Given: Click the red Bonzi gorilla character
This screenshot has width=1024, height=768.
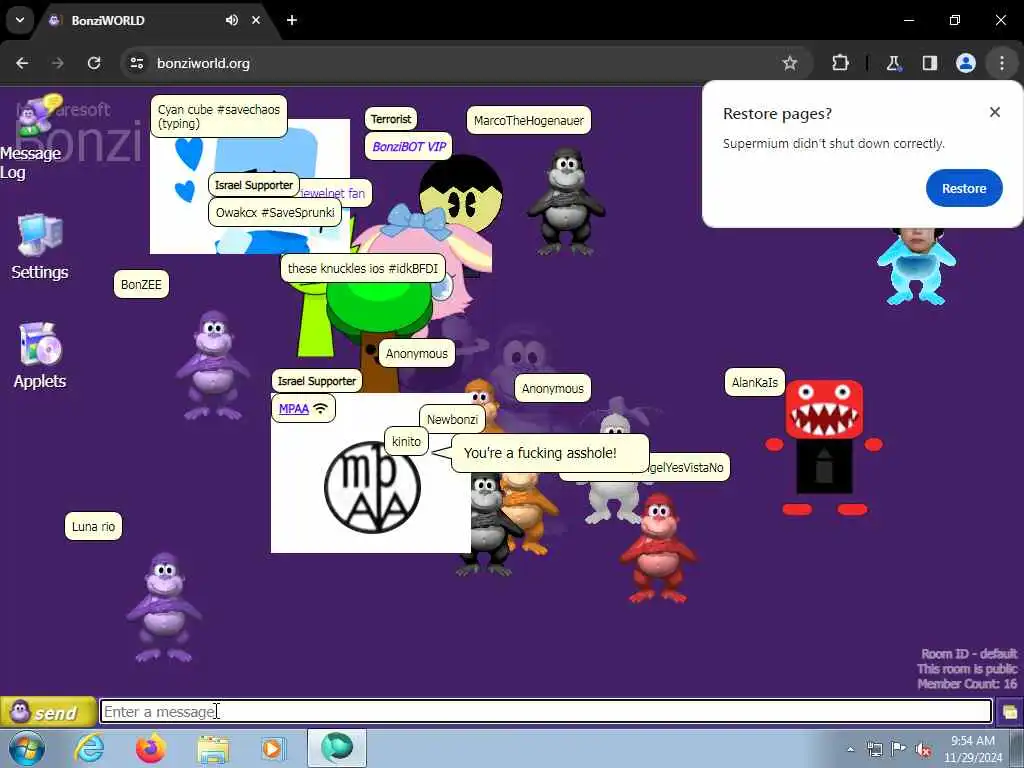Looking at the screenshot, I should coord(658,547).
